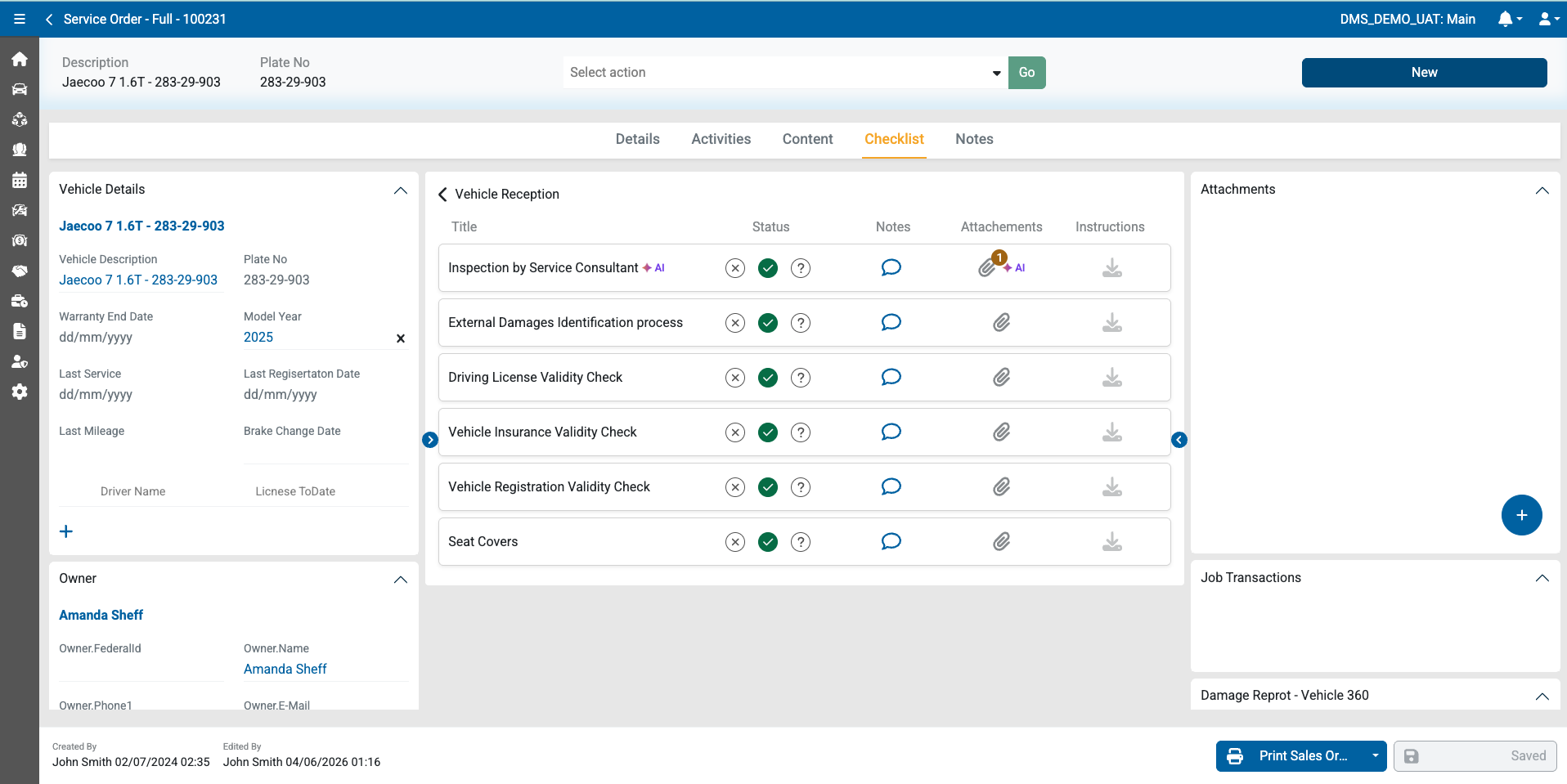Open notes for Seat Covers item
Viewport: 1567px width, 784px height.
tap(891, 541)
